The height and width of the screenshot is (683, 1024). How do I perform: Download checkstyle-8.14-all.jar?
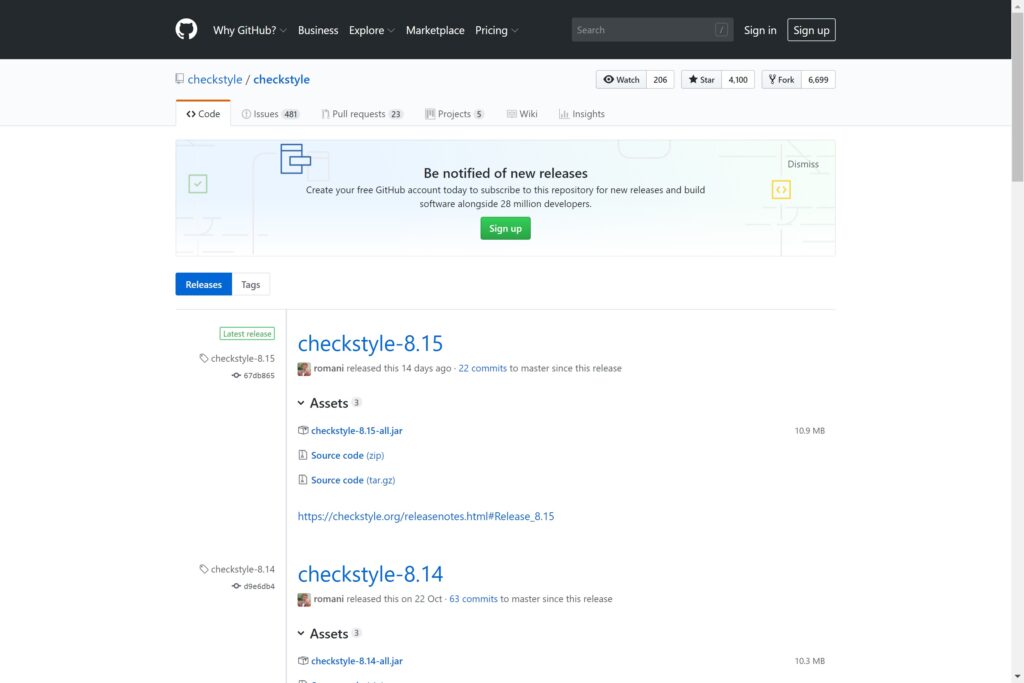click(357, 661)
